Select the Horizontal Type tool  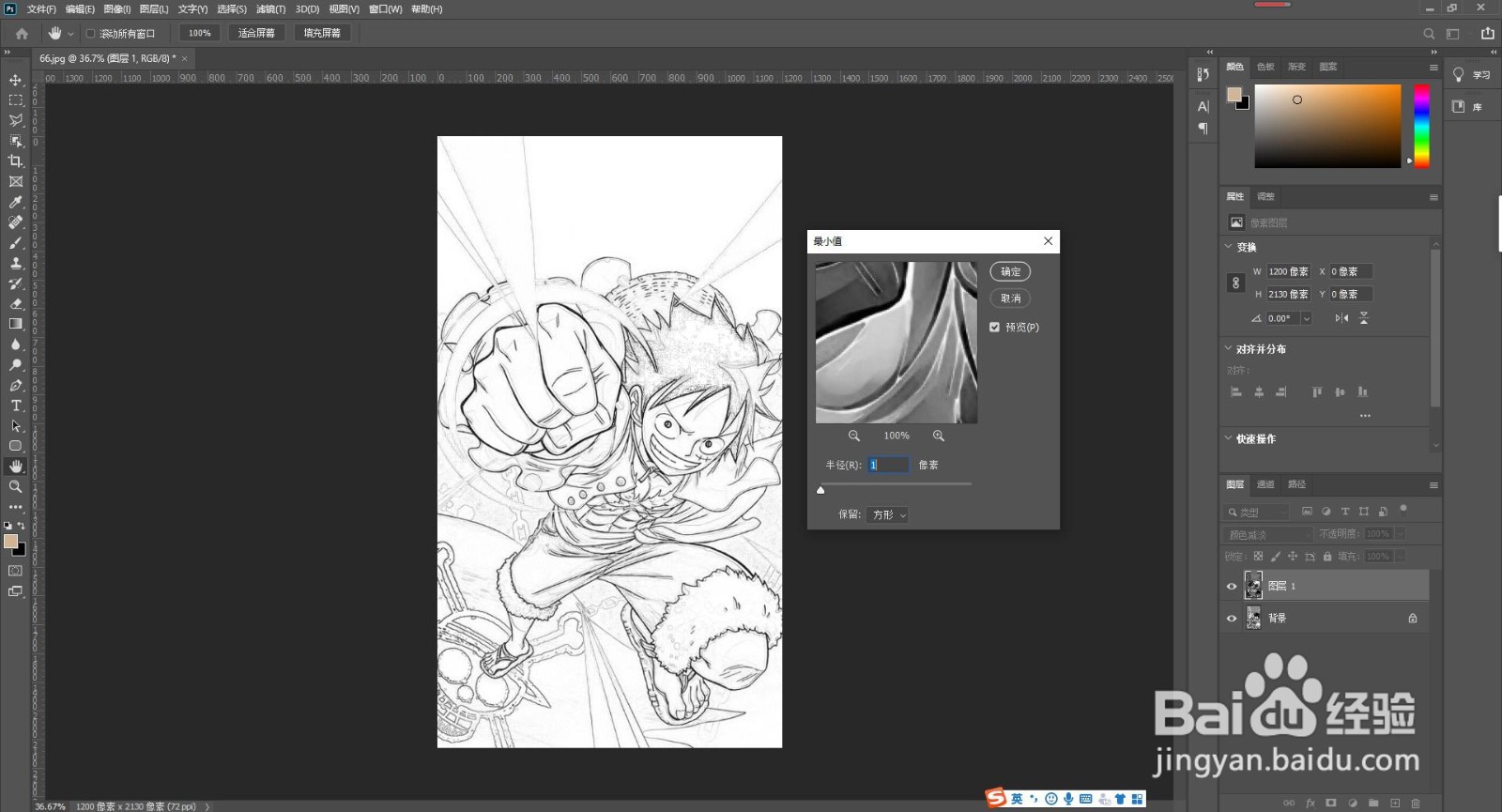pyautogui.click(x=16, y=406)
